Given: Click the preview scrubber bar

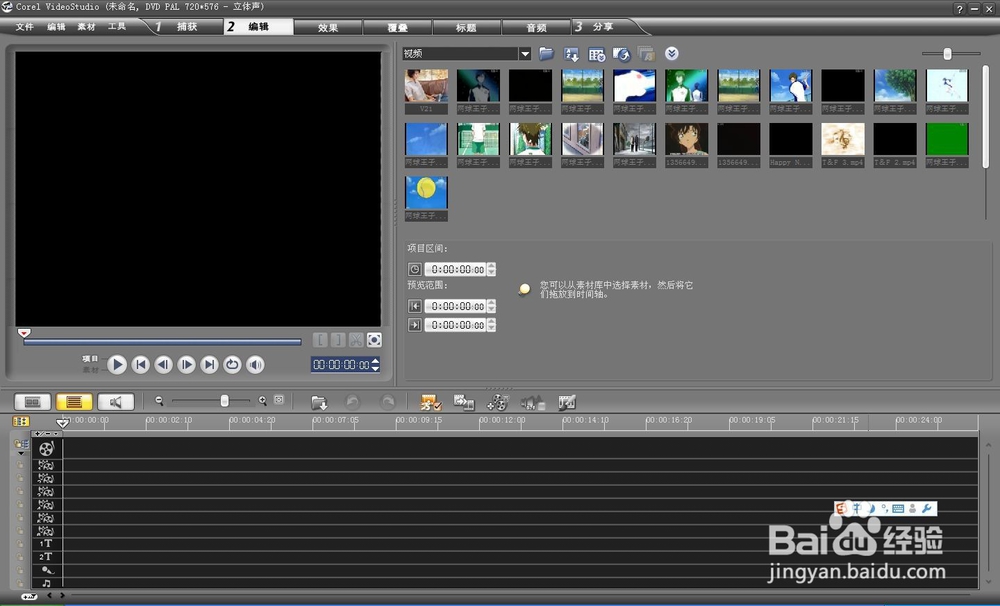Looking at the screenshot, I should 162,343.
